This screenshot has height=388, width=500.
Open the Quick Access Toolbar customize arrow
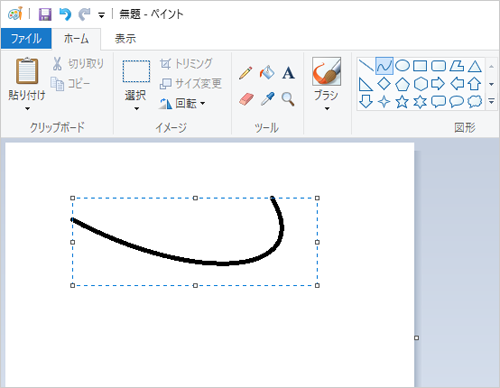101,15
